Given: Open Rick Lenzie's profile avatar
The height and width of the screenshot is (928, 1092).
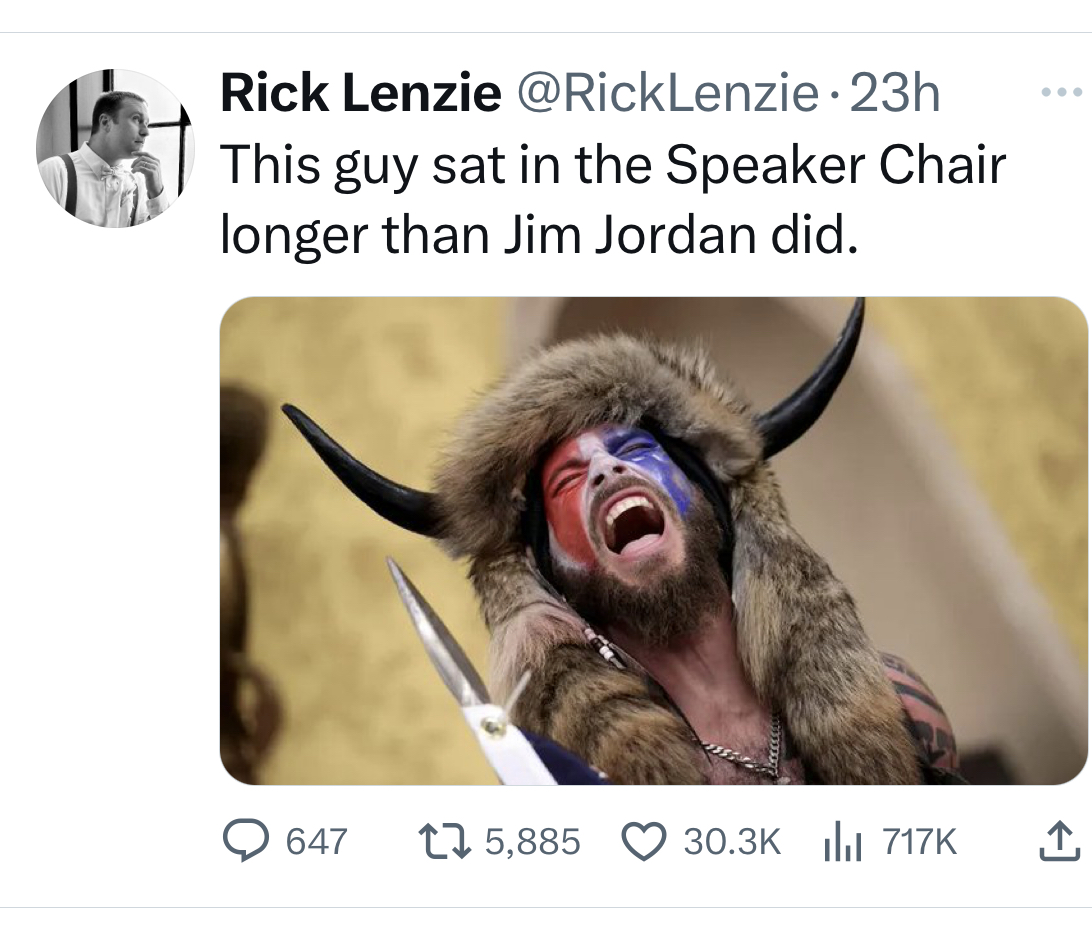Looking at the screenshot, I should [x=115, y=148].
